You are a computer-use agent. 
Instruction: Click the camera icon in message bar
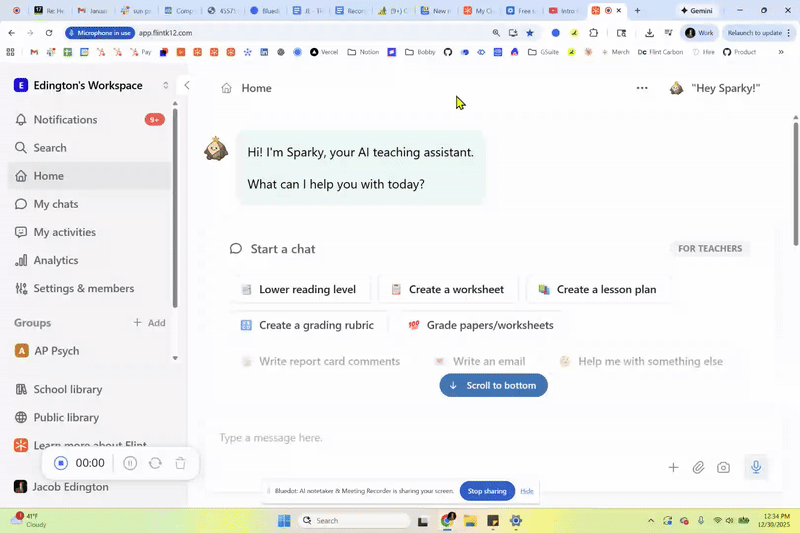(x=723, y=467)
